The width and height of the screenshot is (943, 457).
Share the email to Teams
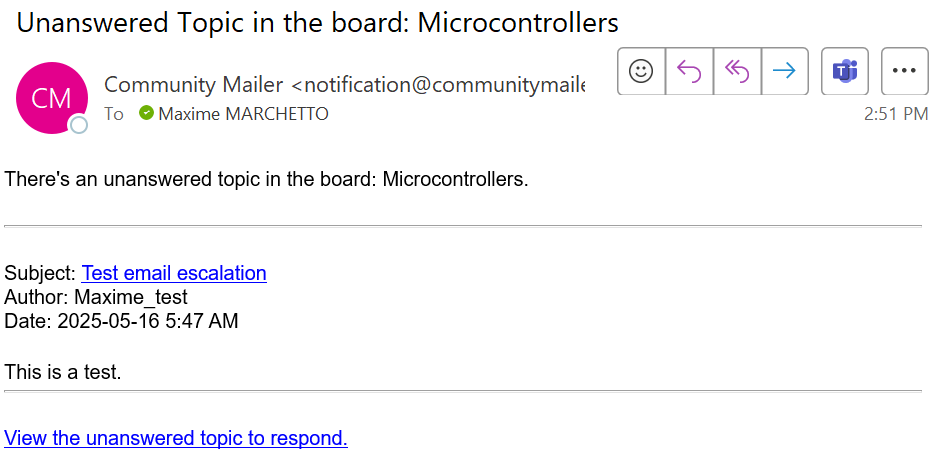click(845, 71)
